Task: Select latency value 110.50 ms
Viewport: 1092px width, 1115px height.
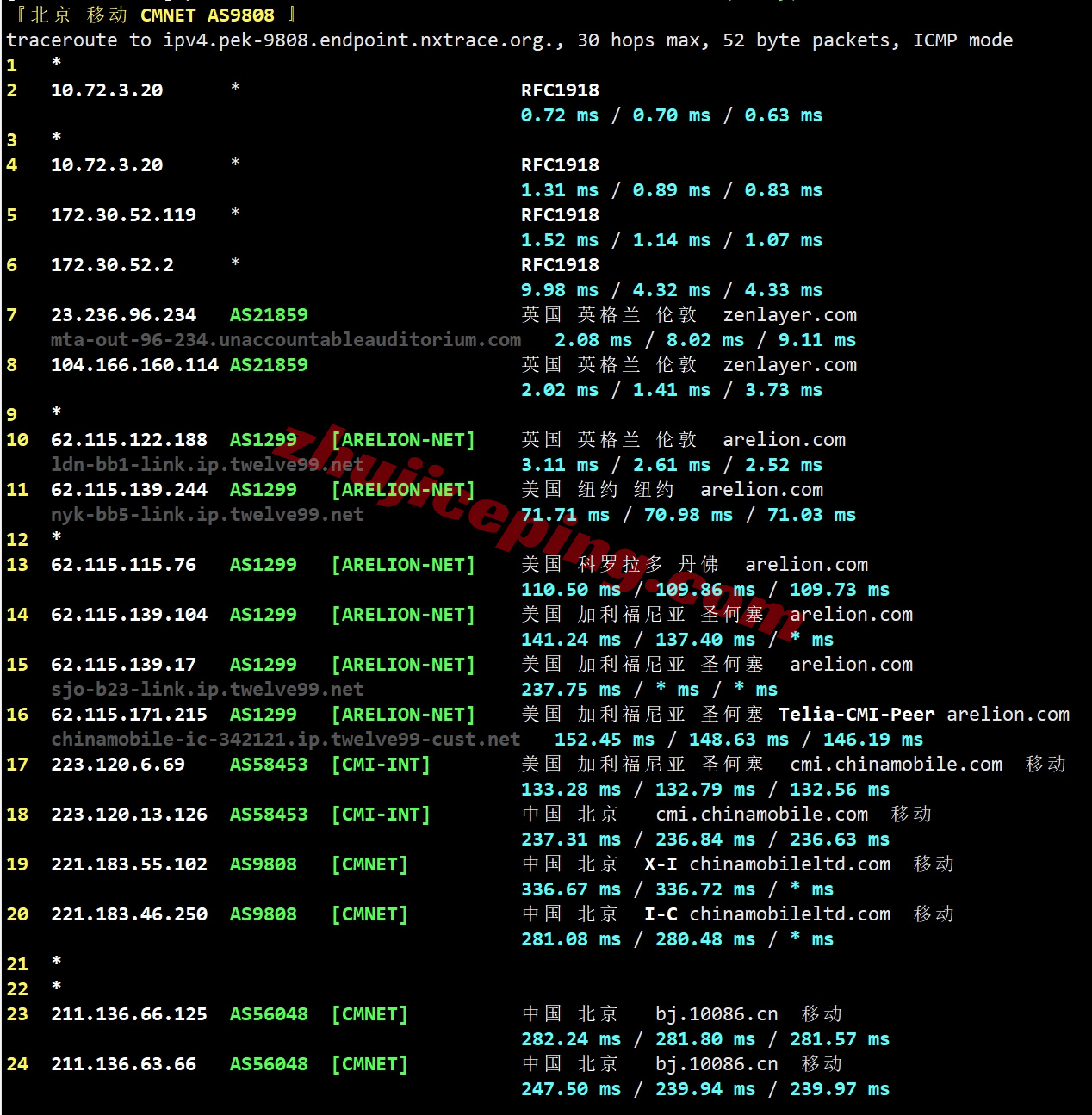Action: 571,590
